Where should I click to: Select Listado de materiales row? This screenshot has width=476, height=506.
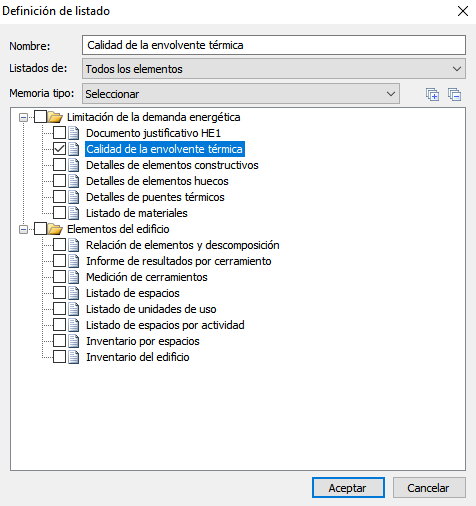(137, 213)
